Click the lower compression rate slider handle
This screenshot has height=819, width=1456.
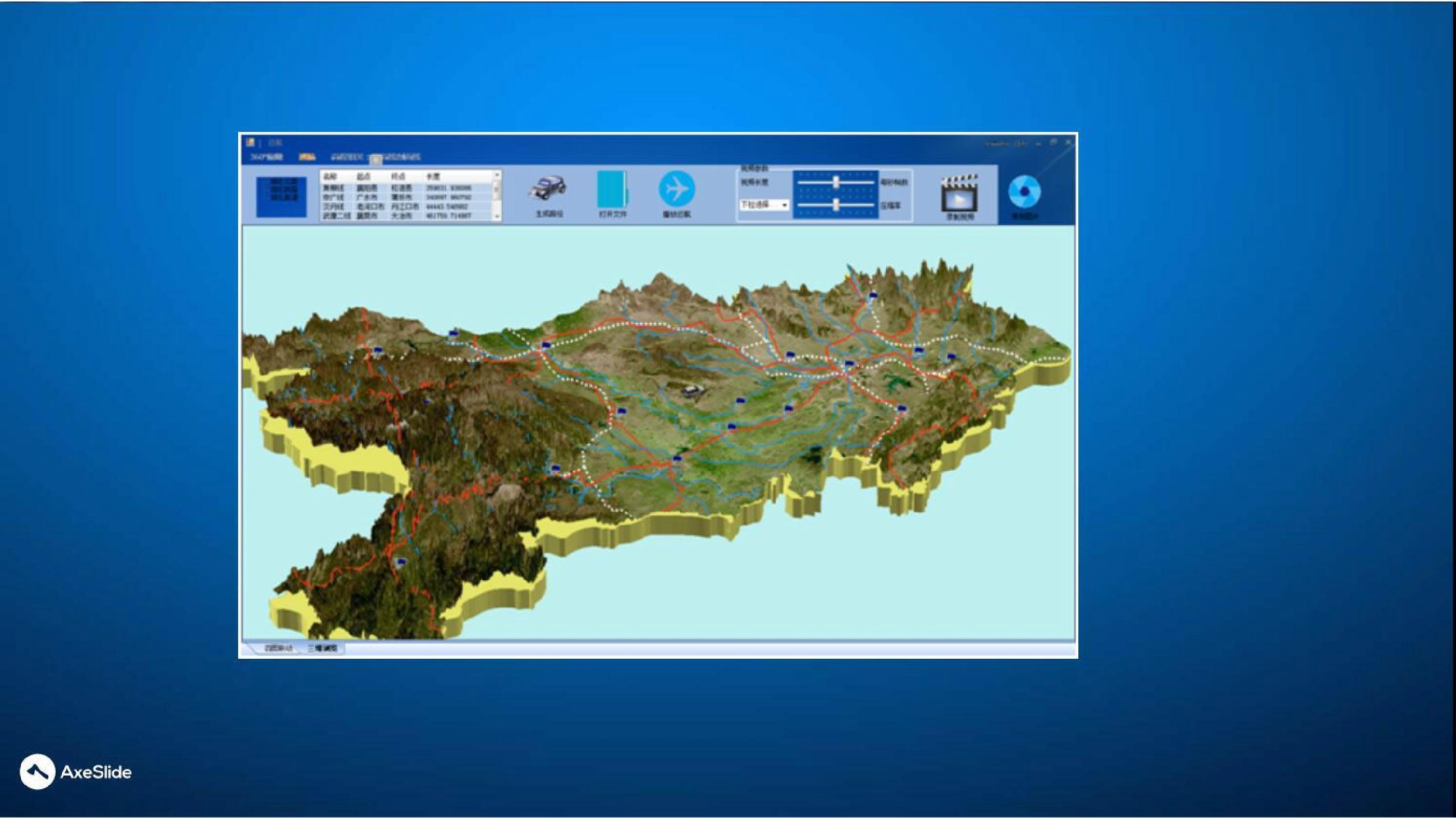click(836, 205)
